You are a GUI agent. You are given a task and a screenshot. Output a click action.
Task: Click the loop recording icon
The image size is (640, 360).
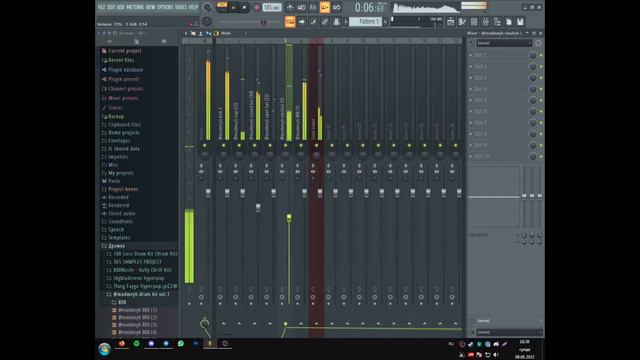(336, 7)
